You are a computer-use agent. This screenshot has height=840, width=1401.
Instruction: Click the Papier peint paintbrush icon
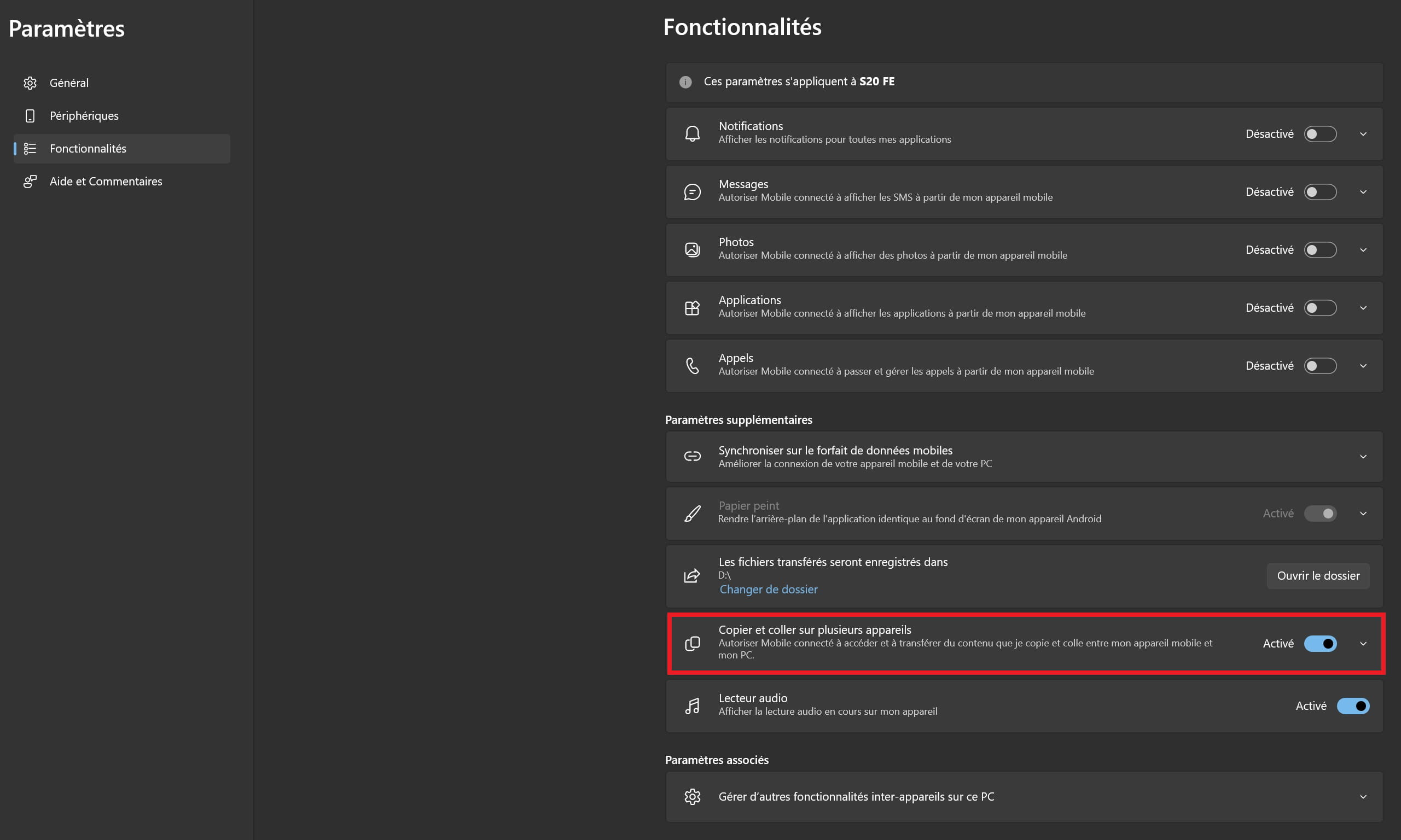[x=691, y=514]
